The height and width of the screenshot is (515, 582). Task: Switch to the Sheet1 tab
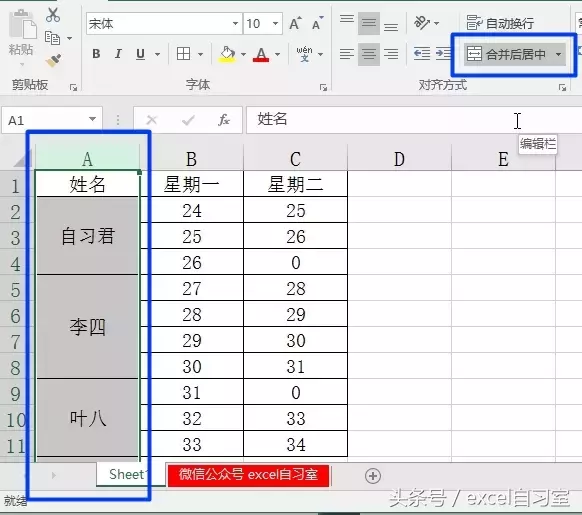(126, 474)
